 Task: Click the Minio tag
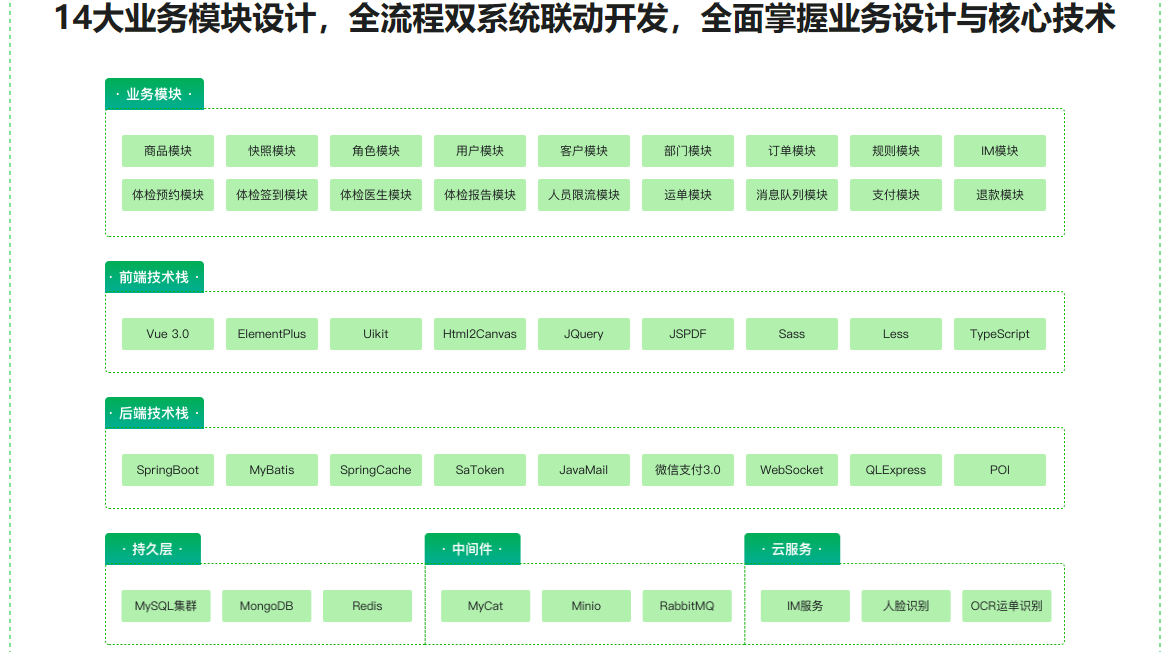586,607
